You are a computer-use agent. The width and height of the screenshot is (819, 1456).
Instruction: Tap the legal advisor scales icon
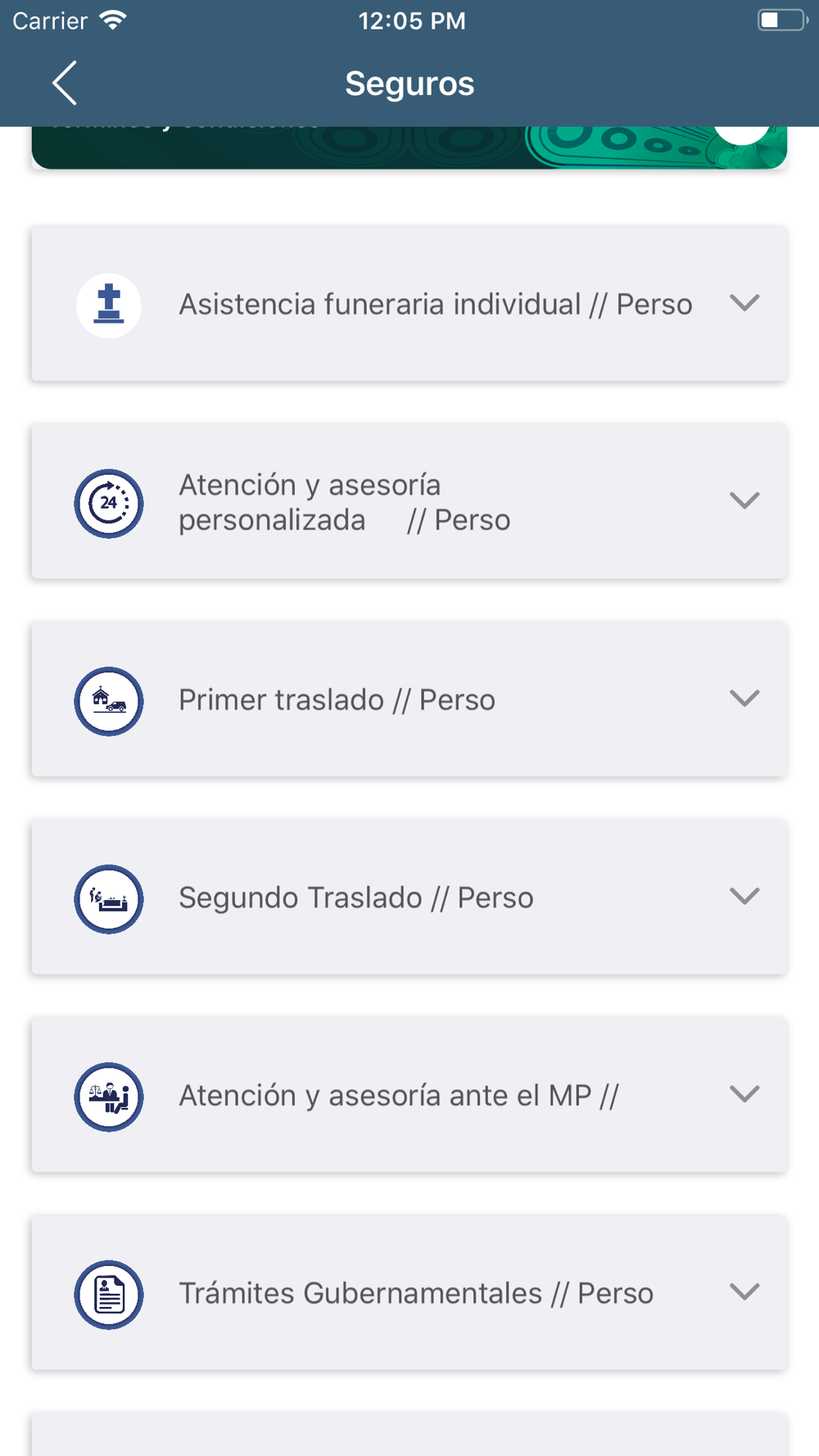[x=109, y=1097]
